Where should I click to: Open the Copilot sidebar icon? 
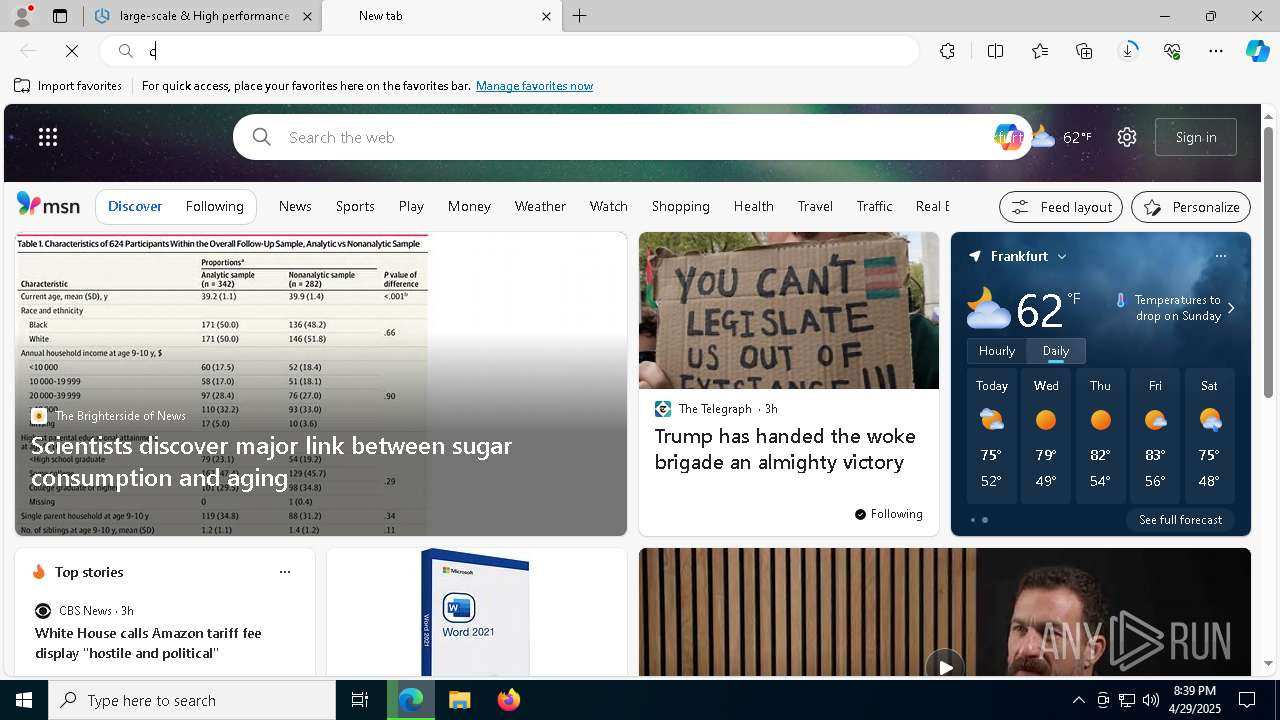[1257, 51]
